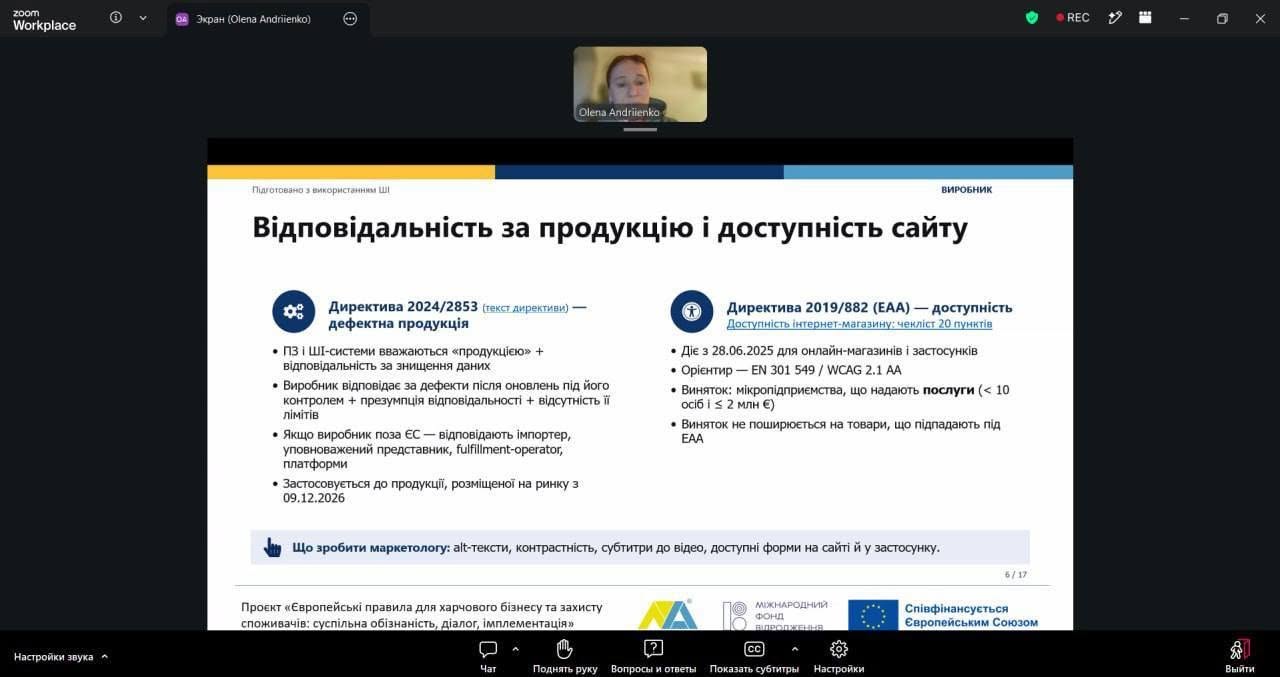Viewport: 1280px width, 677px height.
Task: Open the текст директиви link
Action: (525, 308)
